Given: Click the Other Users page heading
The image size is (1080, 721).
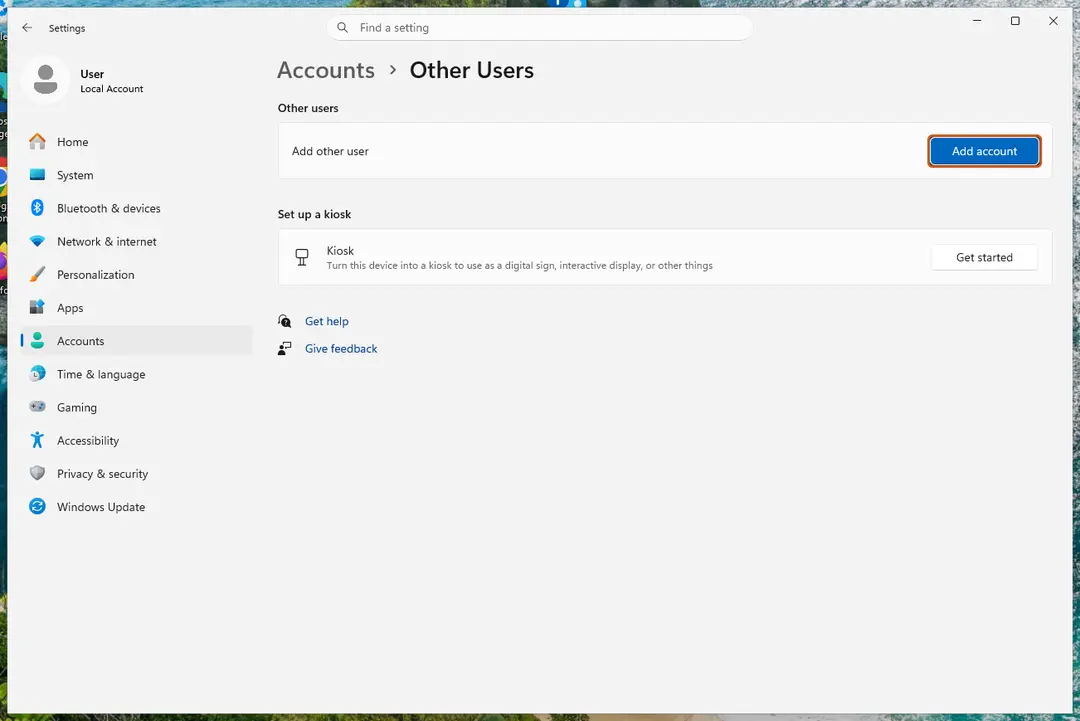Looking at the screenshot, I should [472, 70].
